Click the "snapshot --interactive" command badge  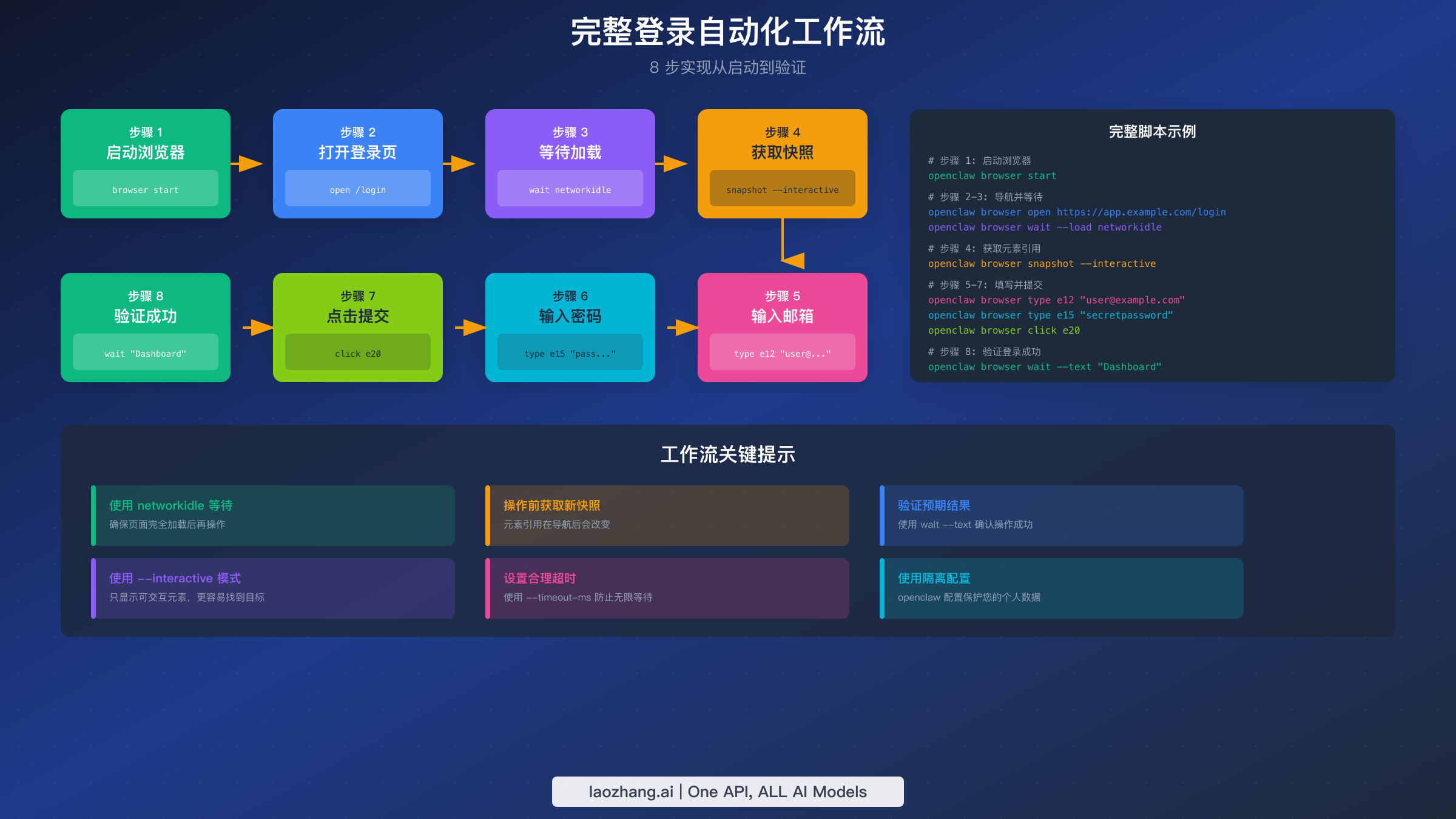coord(782,189)
